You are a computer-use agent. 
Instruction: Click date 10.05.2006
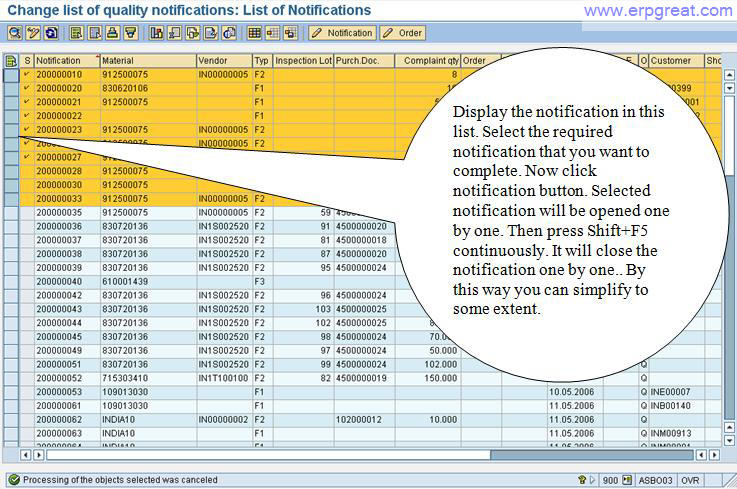coord(572,392)
